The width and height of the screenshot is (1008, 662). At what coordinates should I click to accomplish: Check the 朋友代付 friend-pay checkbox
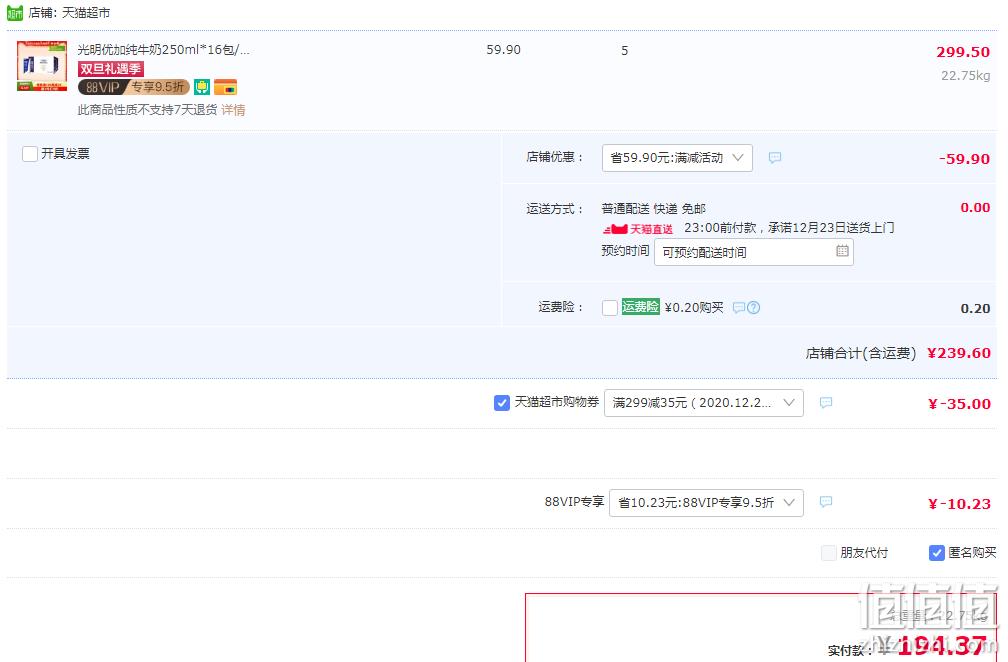pyautogui.click(x=829, y=553)
